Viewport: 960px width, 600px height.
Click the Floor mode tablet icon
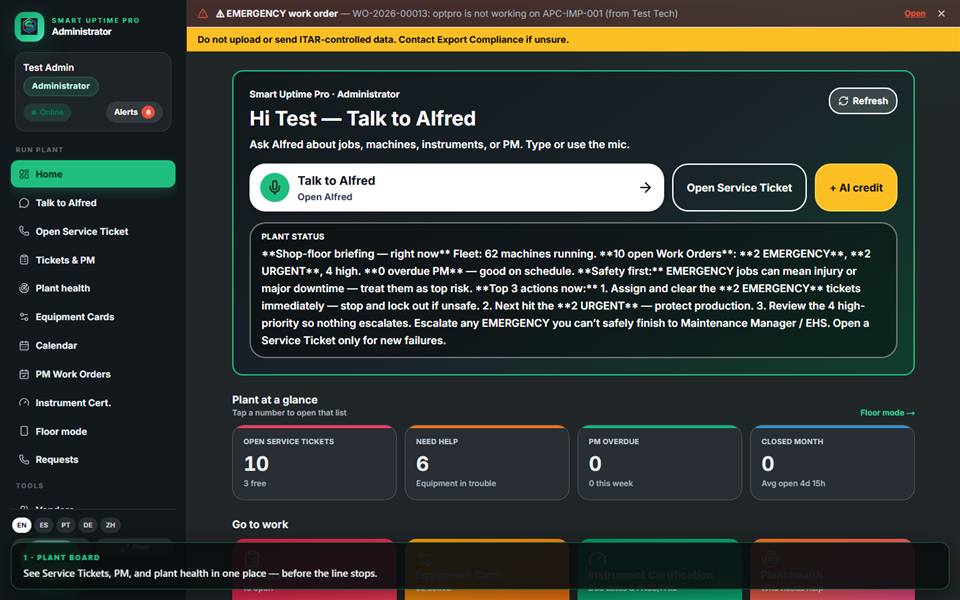click(24, 431)
